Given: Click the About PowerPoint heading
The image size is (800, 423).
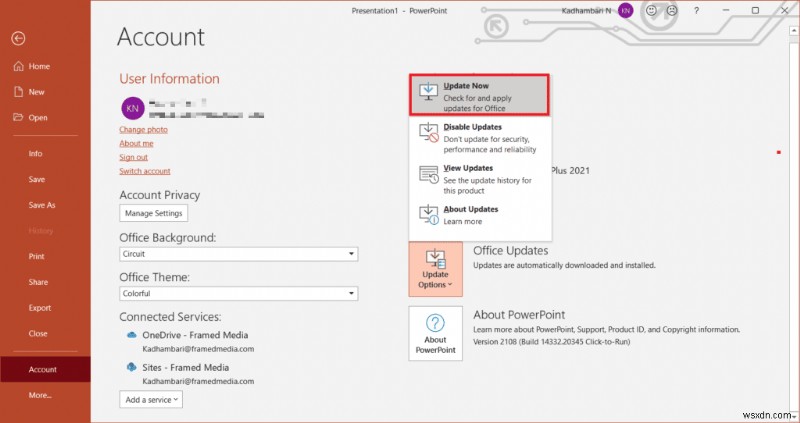Looking at the screenshot, I should [x=519, y=315].
